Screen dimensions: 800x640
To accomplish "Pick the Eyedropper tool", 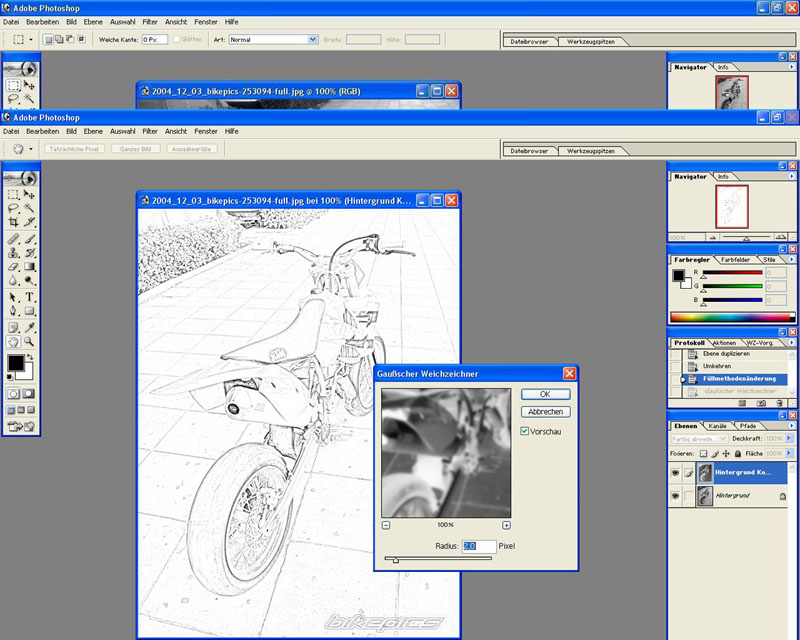I will (x=30, y=327).
